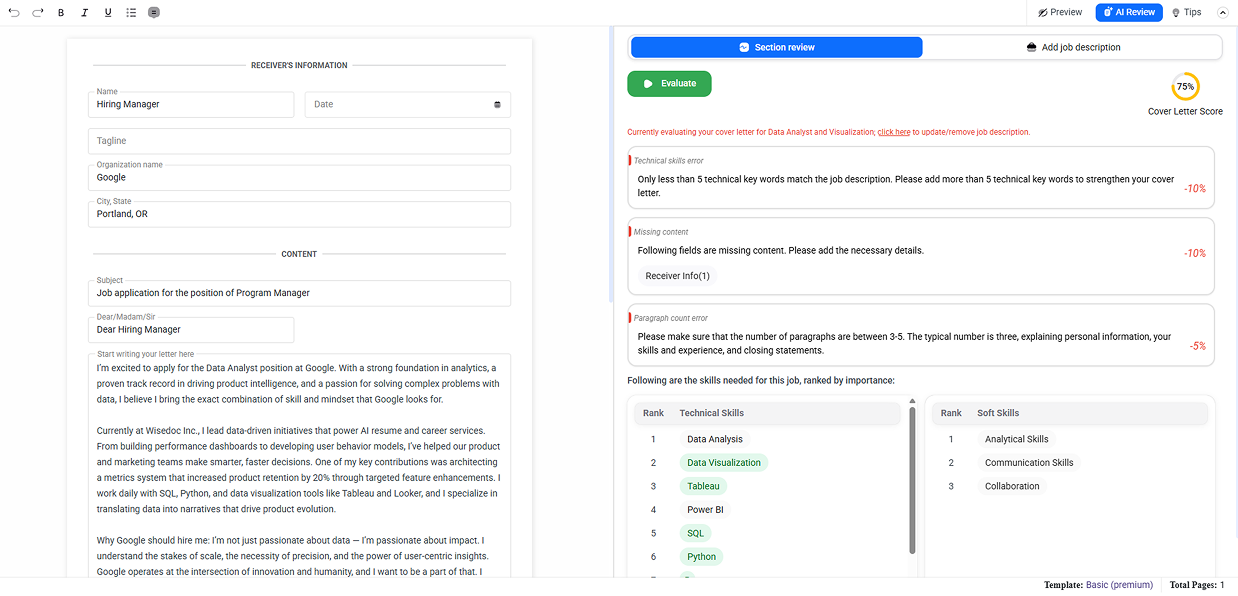
Task: Click the Basic (premium) template link
Action: (1119, 585)
